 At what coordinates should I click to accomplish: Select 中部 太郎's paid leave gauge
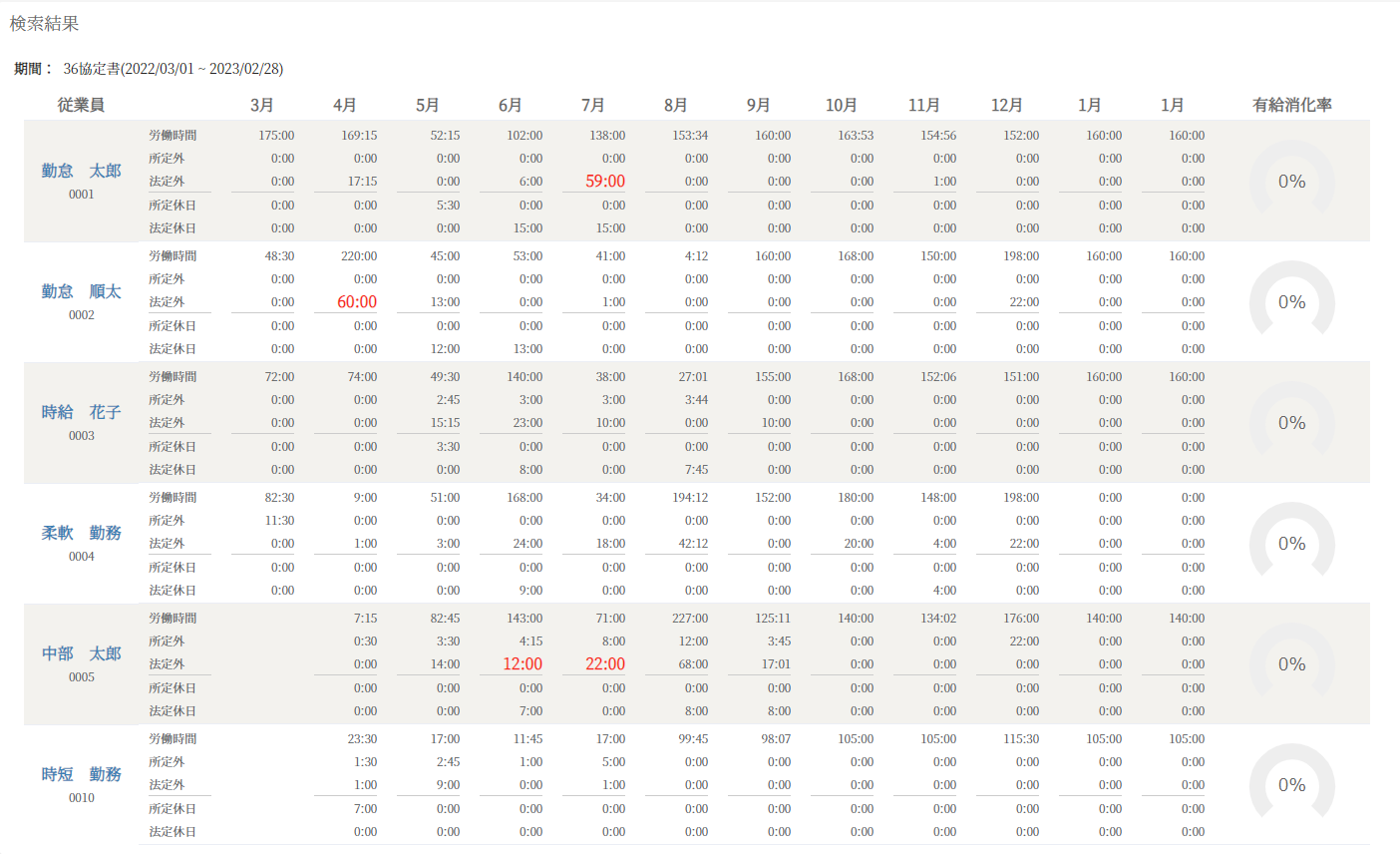[x=1291, y=663]
